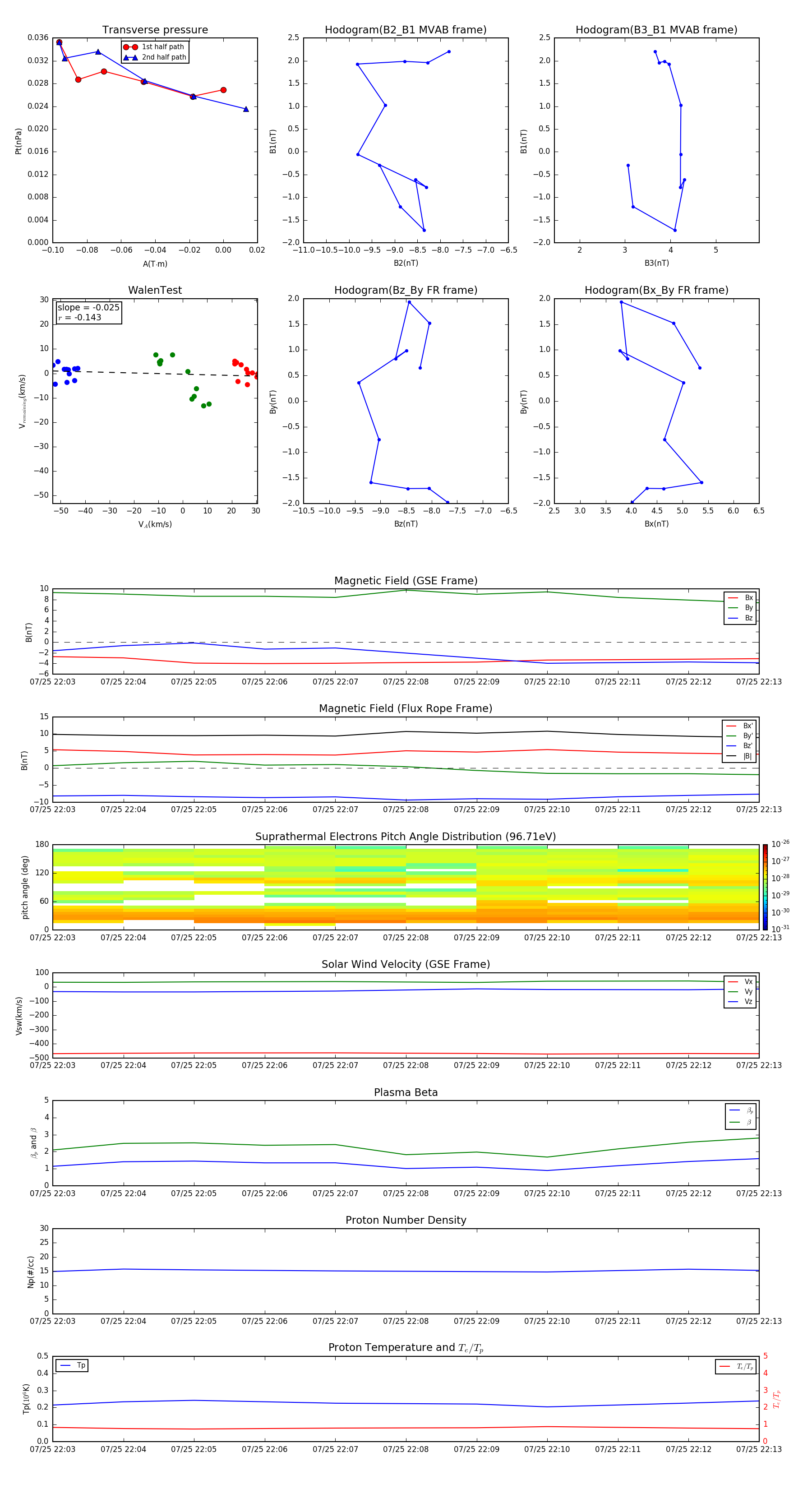Click the "Transverse pressure" plot title
The height and width of the screenshot is (1489, 812).
[155, 29]
